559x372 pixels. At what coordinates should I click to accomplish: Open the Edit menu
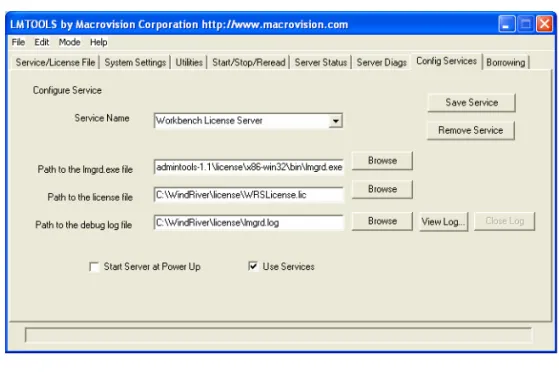click(41, 42)
